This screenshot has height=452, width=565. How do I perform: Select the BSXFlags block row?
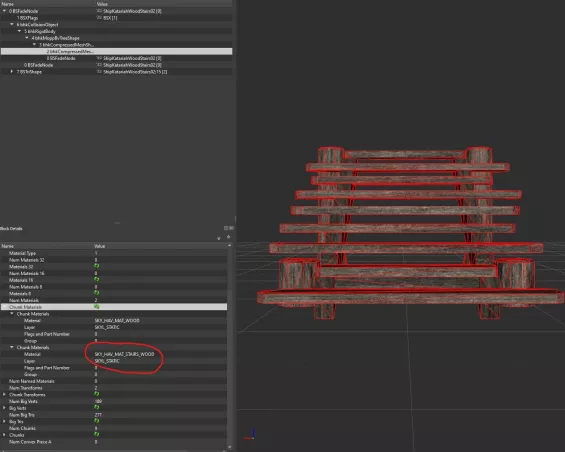coord(116,18)
